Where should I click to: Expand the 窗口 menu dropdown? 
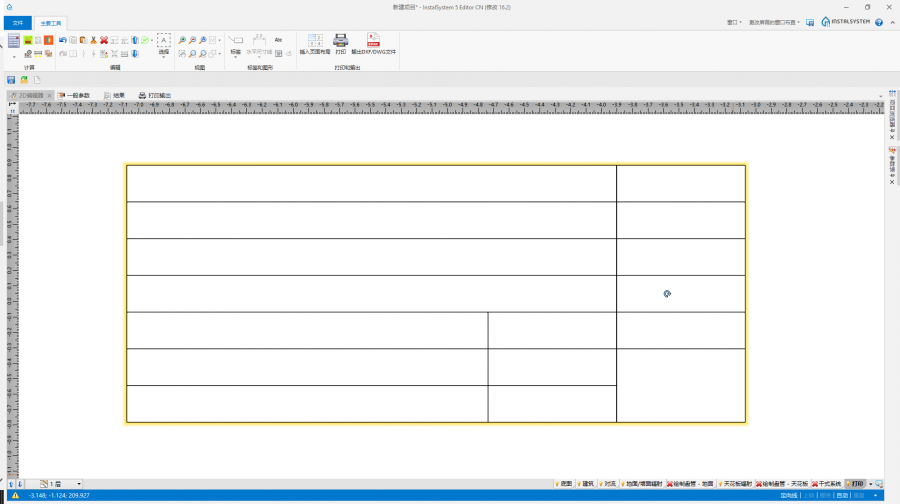tap(734, 21)
